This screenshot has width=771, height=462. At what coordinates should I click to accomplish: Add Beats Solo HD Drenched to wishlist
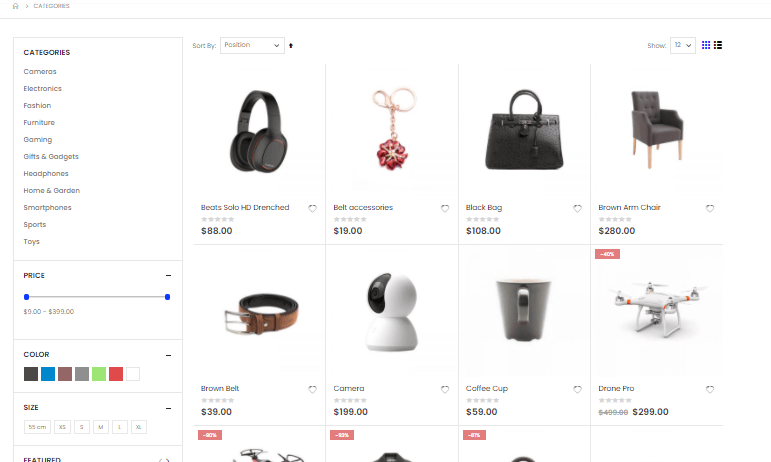pos(312,208)
